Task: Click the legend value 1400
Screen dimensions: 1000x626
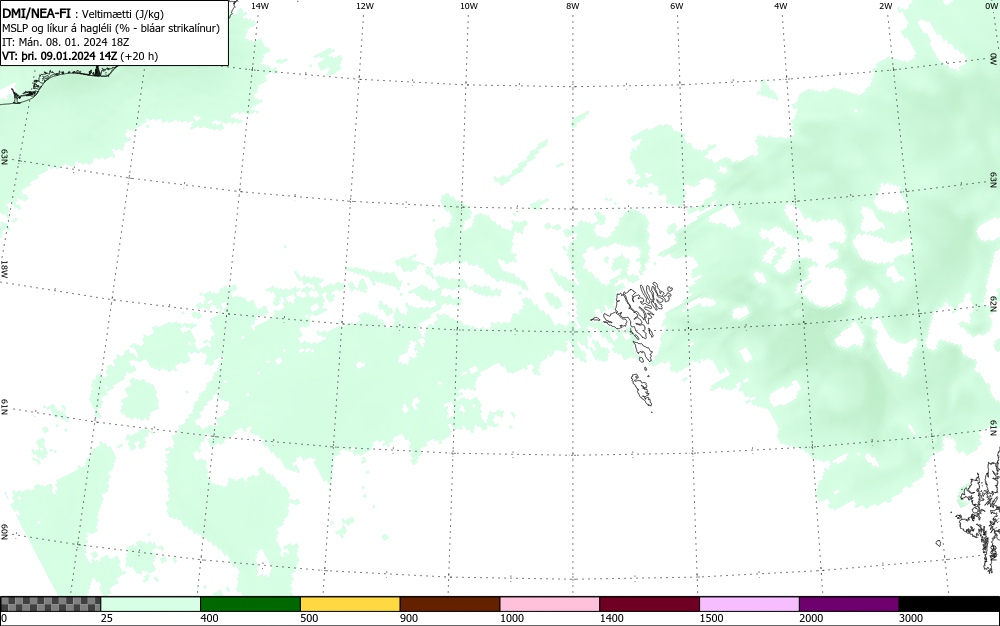Action: pos(611,618)
